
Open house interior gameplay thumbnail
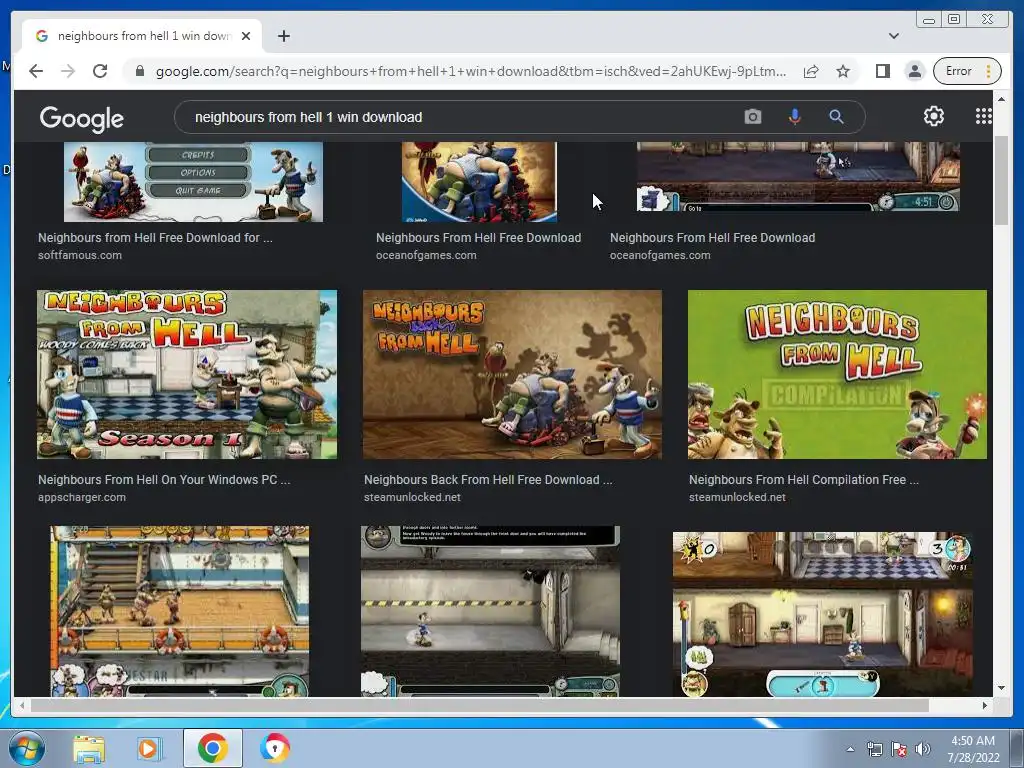point(822,614)
